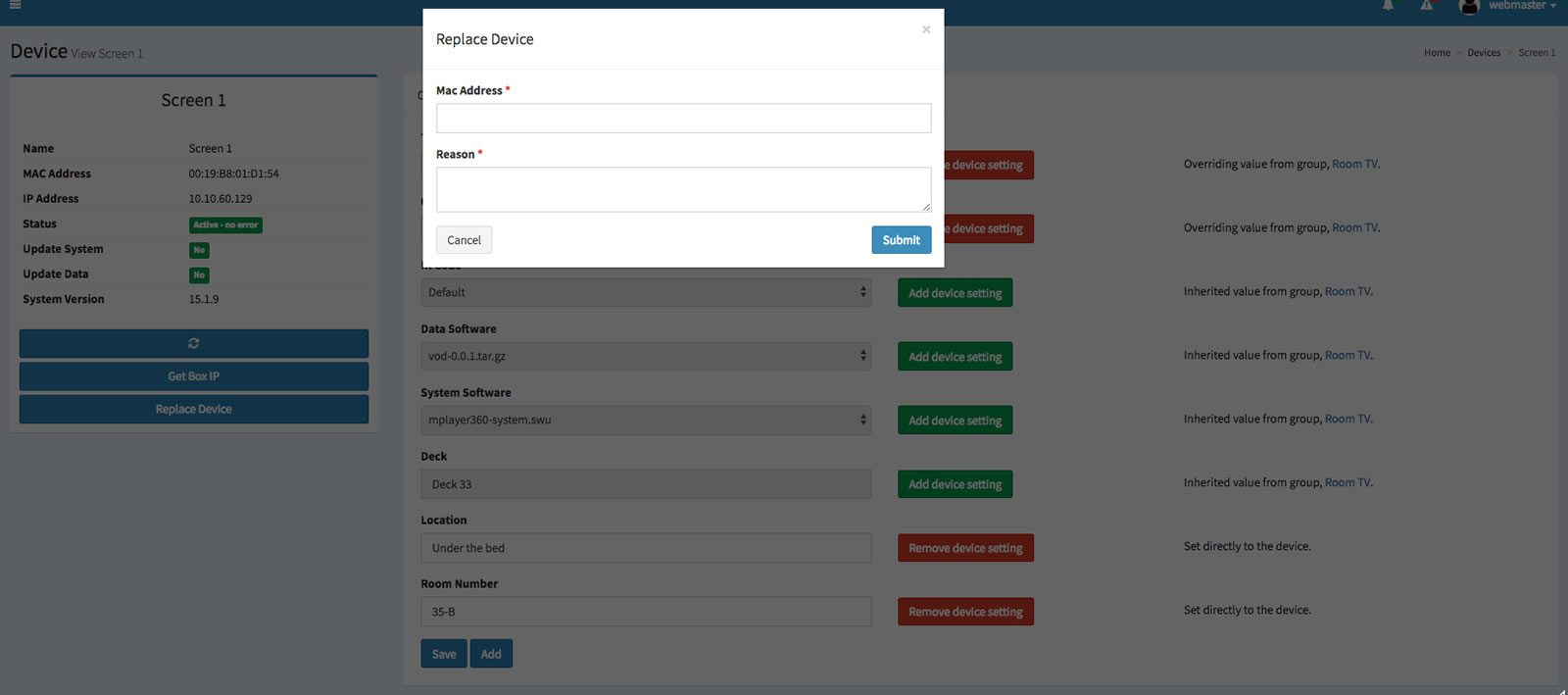This screenshot has width=1568, height=695.
Task: Remove device setting for Location
Action: pyautogui.click(x=964, y=548)
